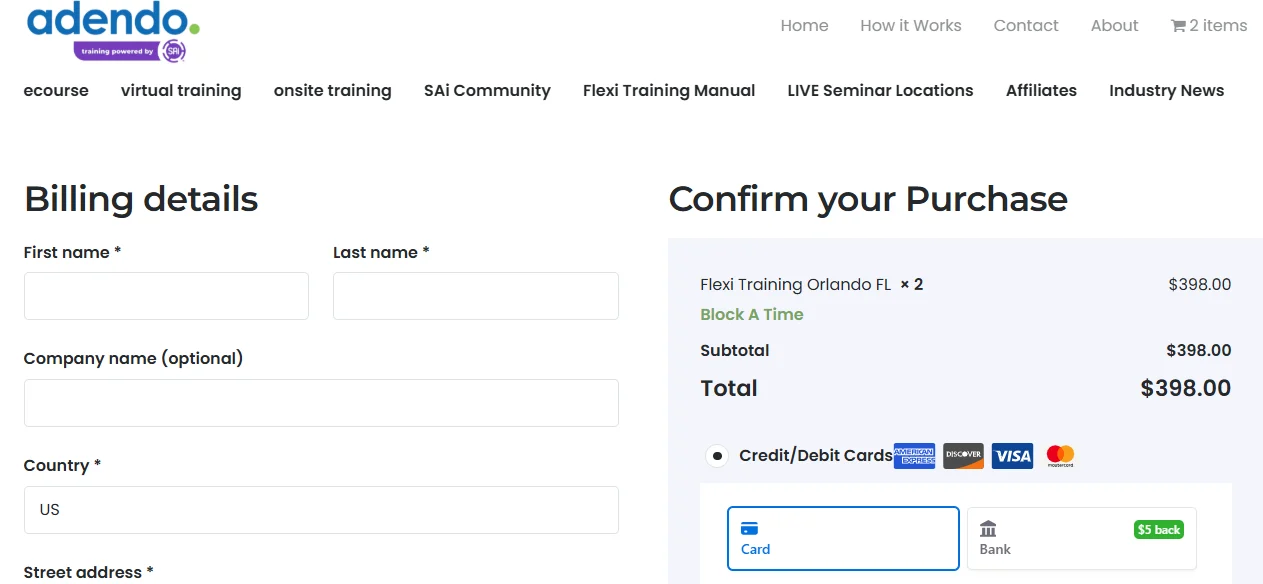The height and width of the screenshot is (584, 1263).
Task: Select the Card payment tab
Action: 843,538
